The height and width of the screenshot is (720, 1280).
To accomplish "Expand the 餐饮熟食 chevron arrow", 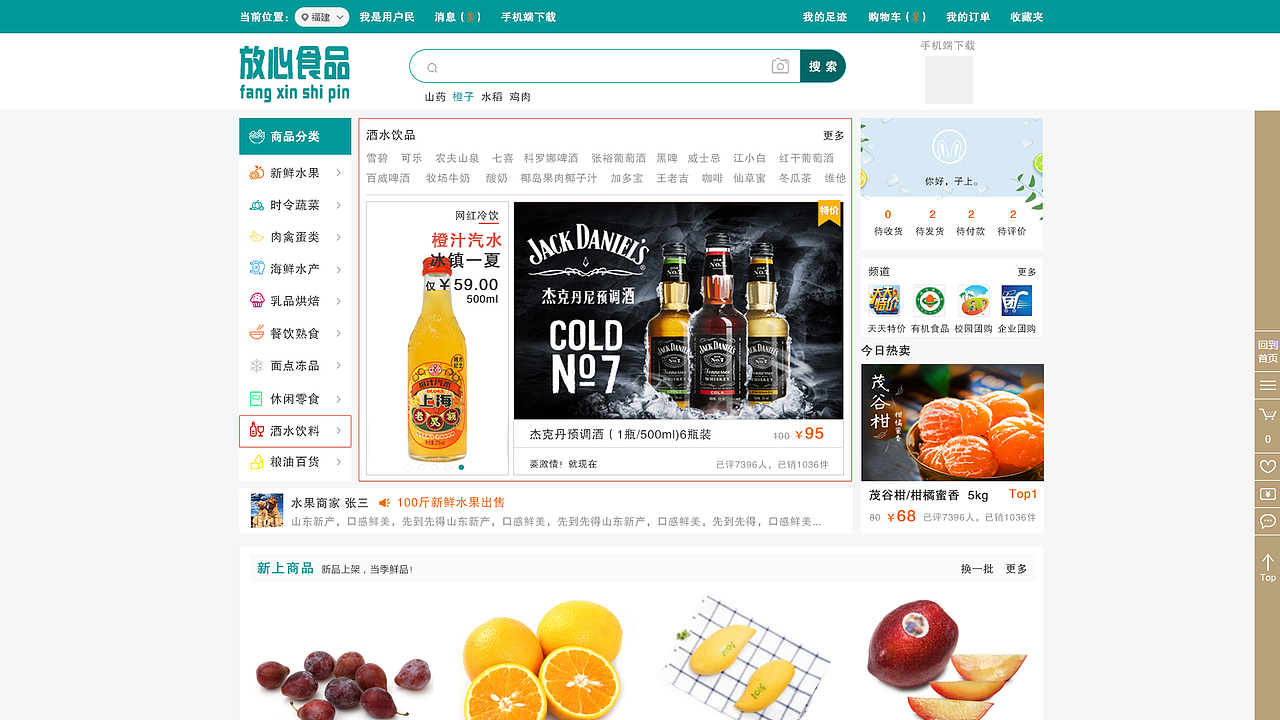I will [339, 333].
